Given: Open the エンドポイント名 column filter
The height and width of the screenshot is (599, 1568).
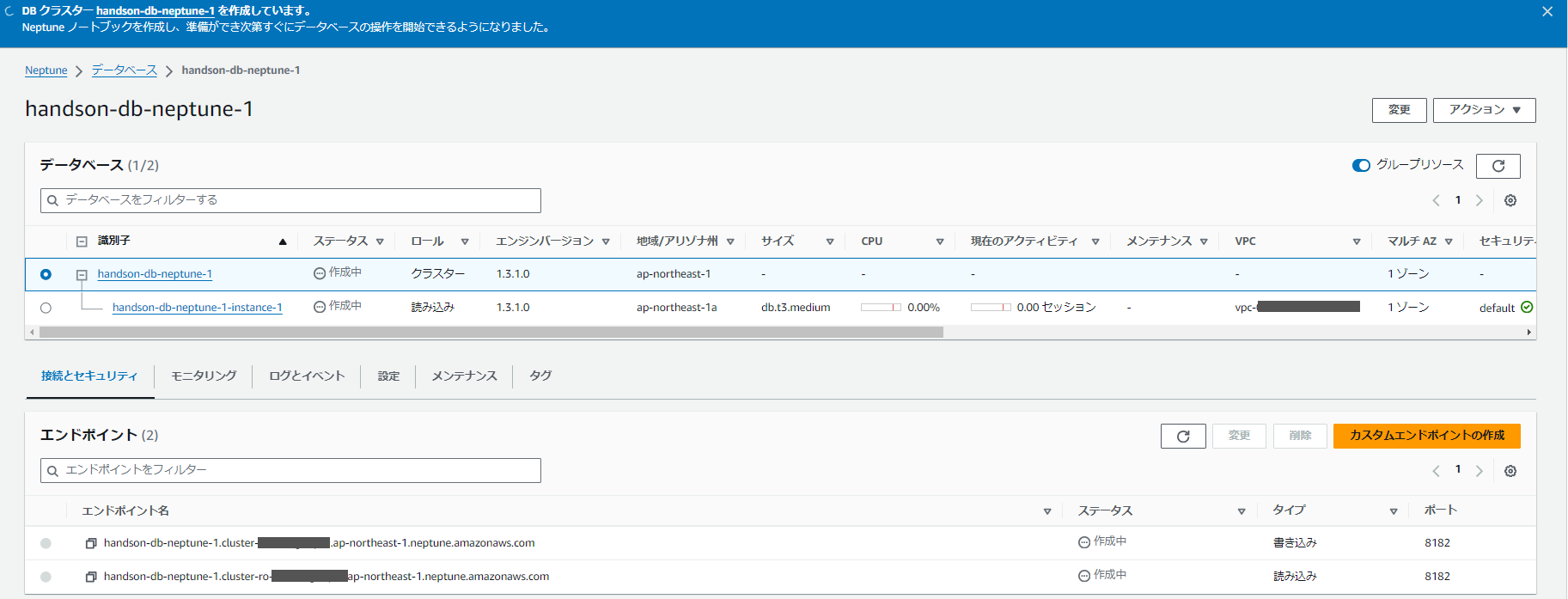Looking at the screenshot, I should point(1047,511).
